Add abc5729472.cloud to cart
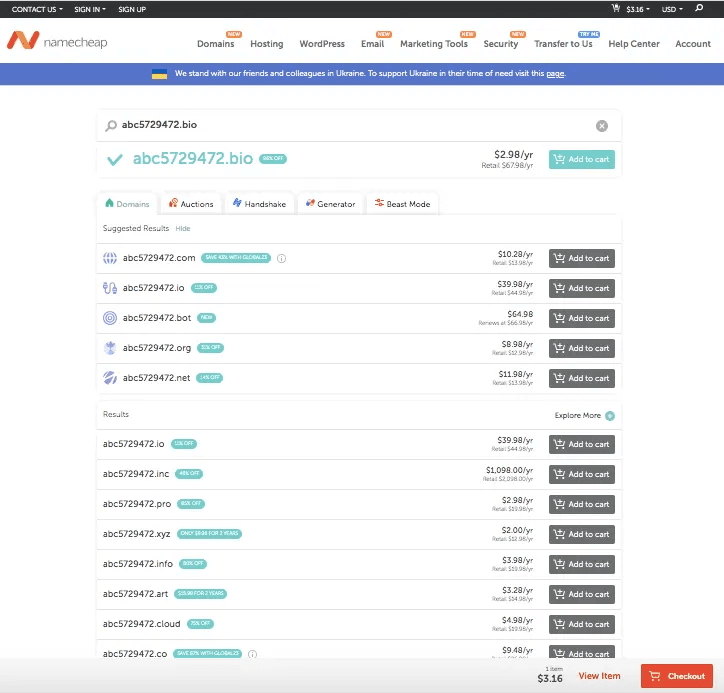Screen dimensions: 724x693 point(581,625)
